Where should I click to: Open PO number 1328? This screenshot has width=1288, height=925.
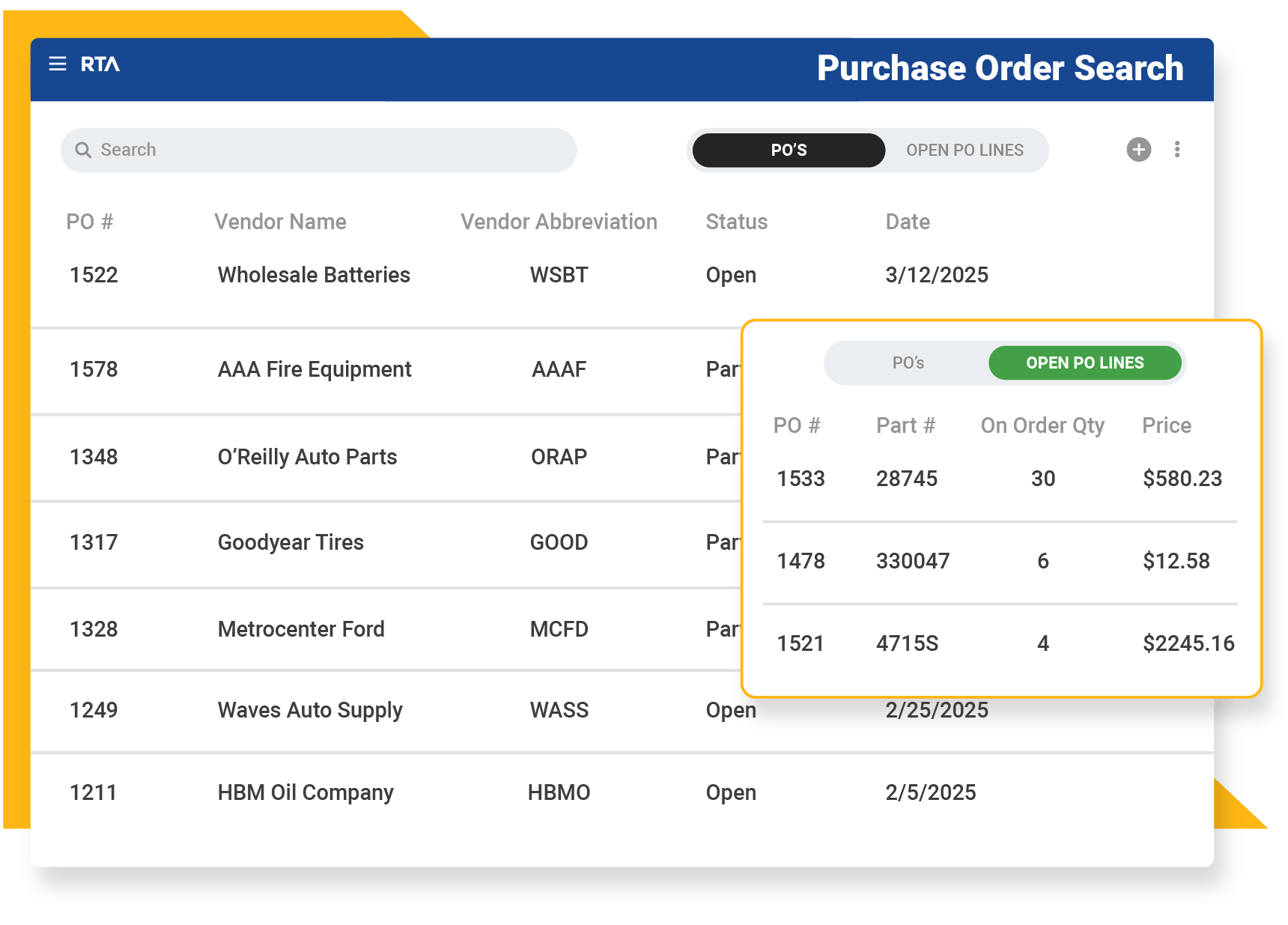coord(94,629)
